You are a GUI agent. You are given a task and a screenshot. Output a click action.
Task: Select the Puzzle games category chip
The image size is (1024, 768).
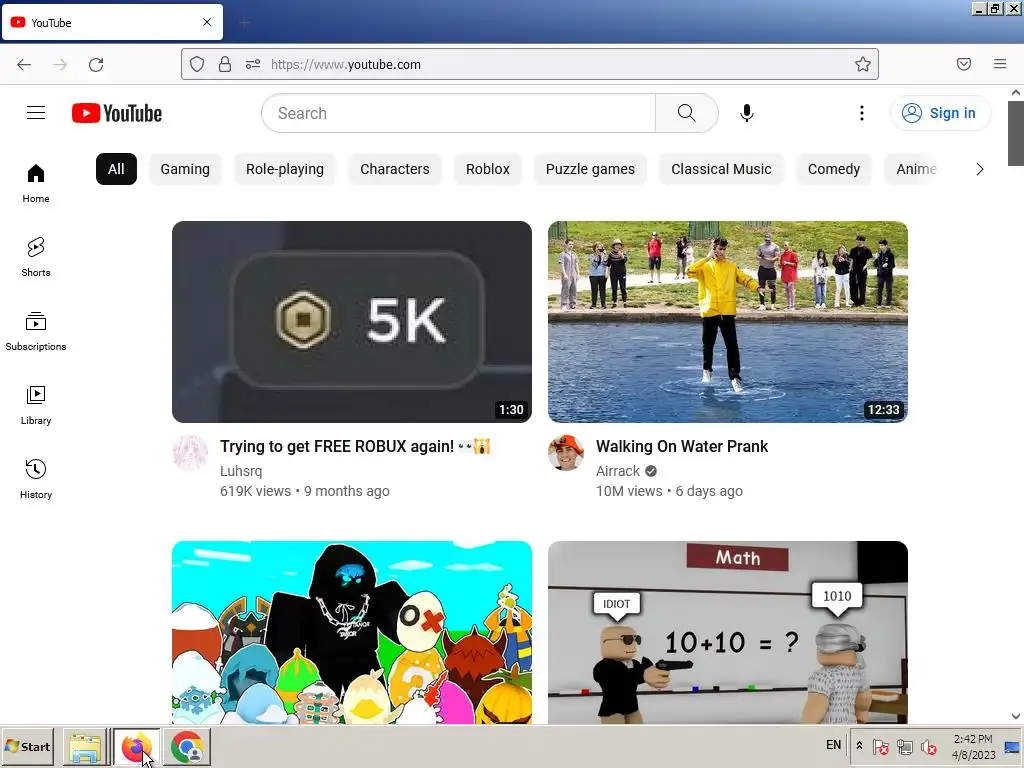[590, 169]
